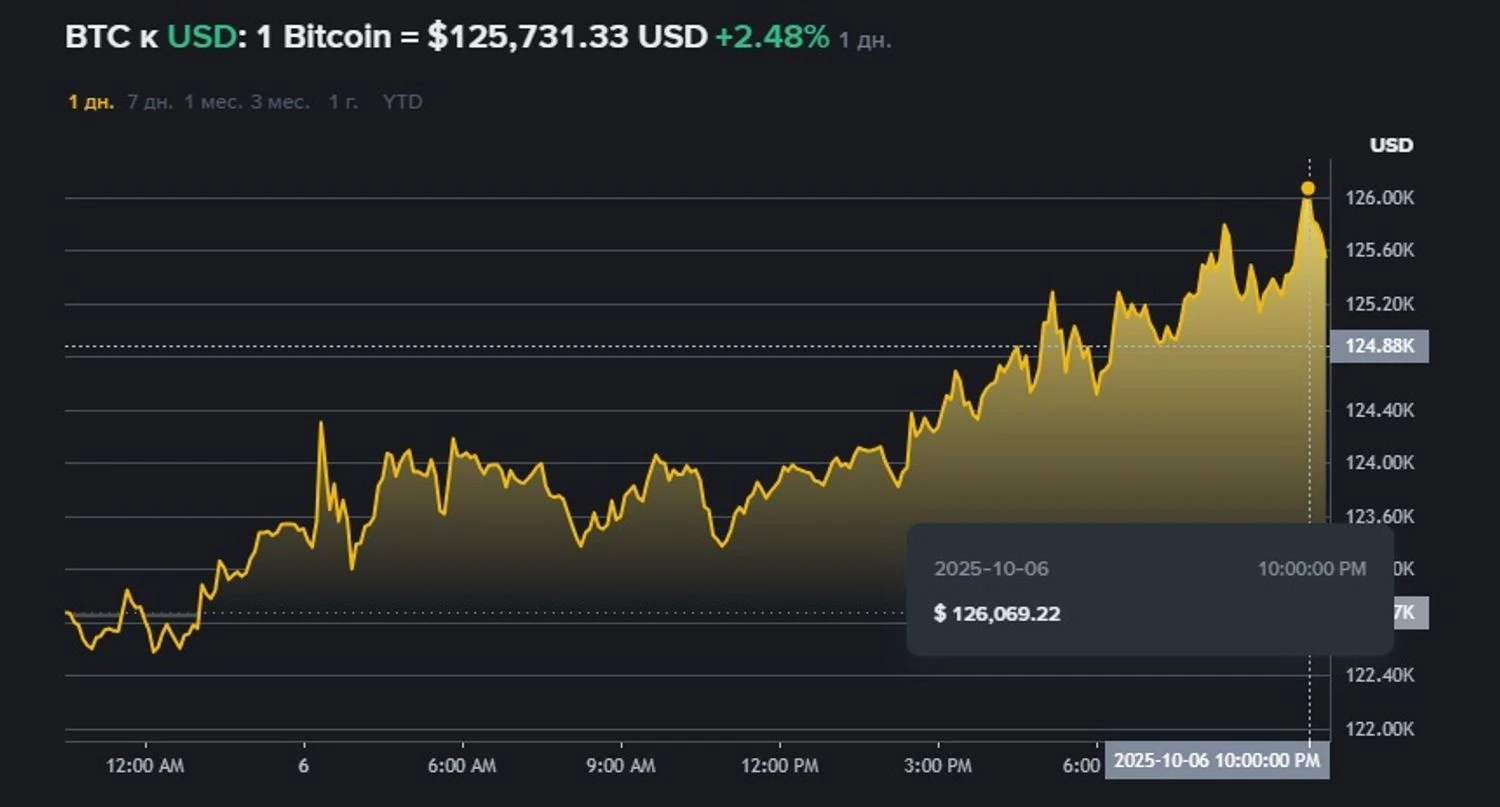Click the +2.48% daily change figure
Screen dimensions: 1500x807
(x=771, y=37)
